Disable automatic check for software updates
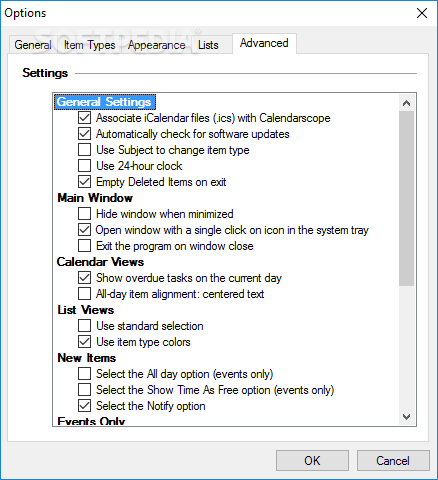This screenshot has height=480, width=438. [84, 134]
